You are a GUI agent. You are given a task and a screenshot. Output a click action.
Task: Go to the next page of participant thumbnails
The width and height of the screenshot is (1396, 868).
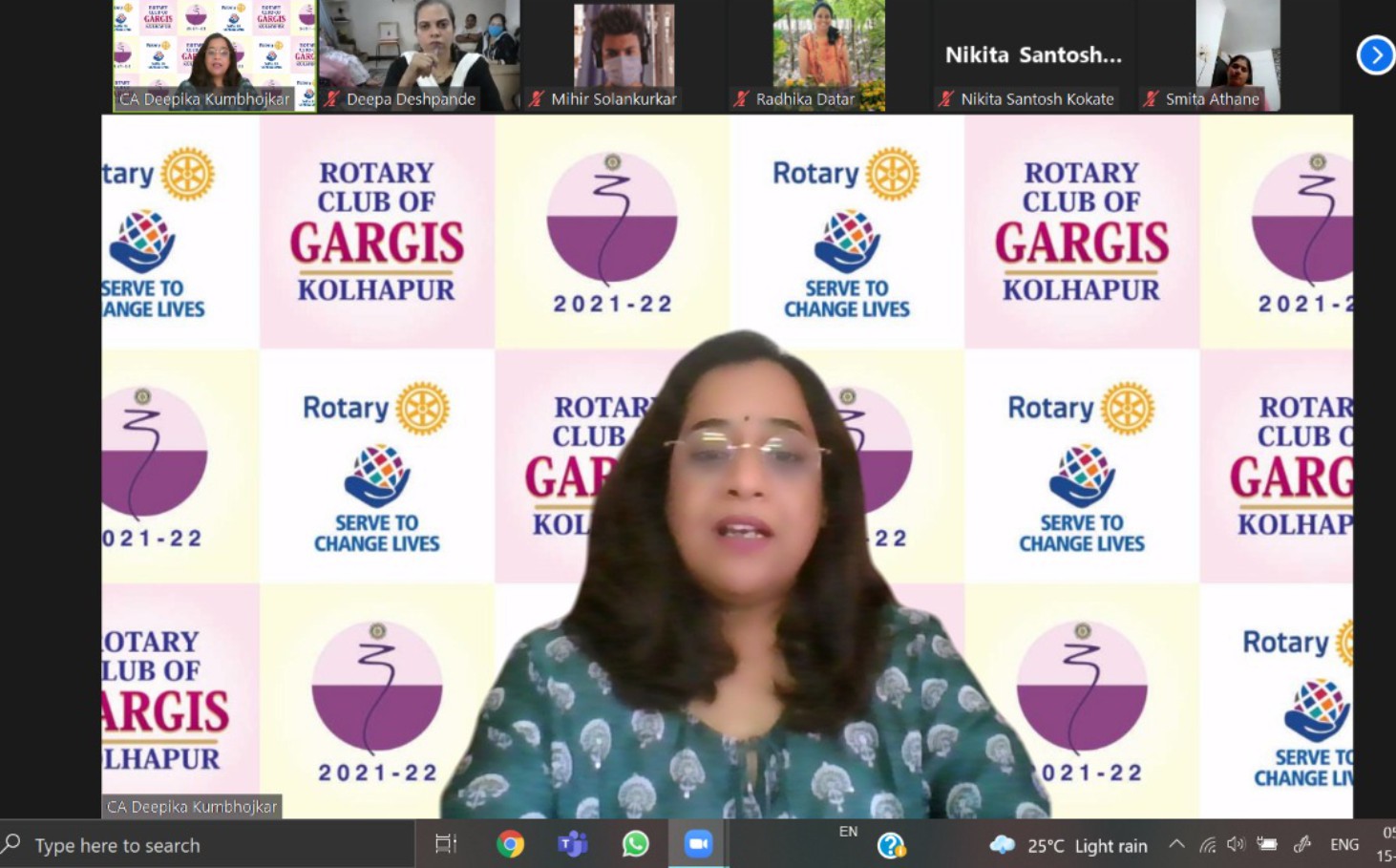pos(1375,55)
